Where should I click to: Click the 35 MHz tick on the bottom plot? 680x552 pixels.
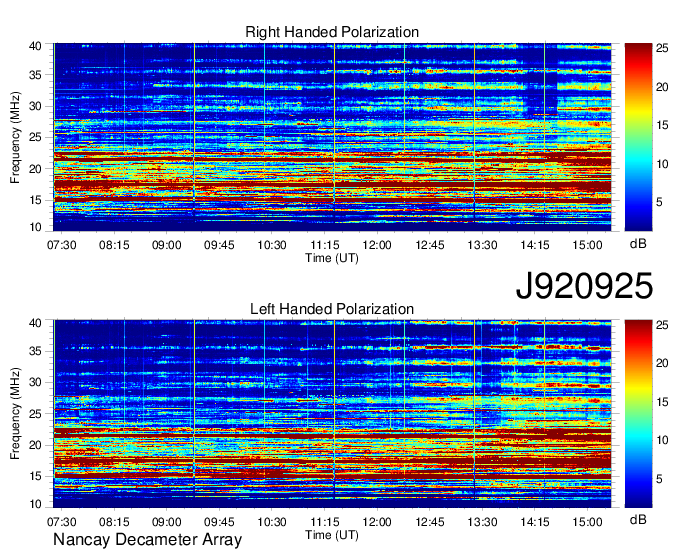click(x=36, y=351)
